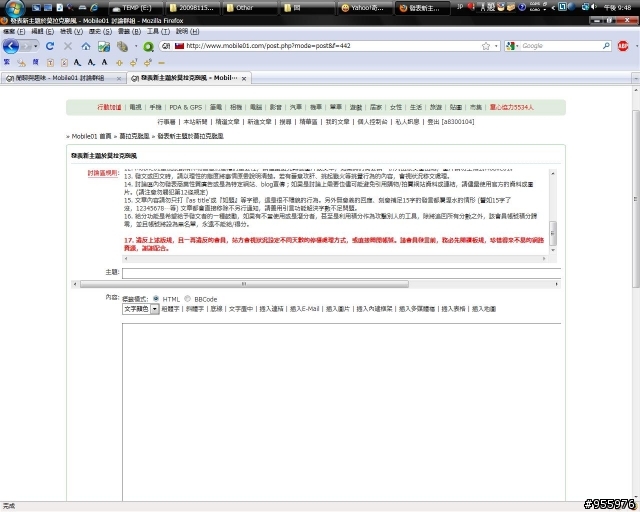Select the BBCode markup mode radio button
The height and width of the screenshot is (512, 640).
[x=187, y=299]
